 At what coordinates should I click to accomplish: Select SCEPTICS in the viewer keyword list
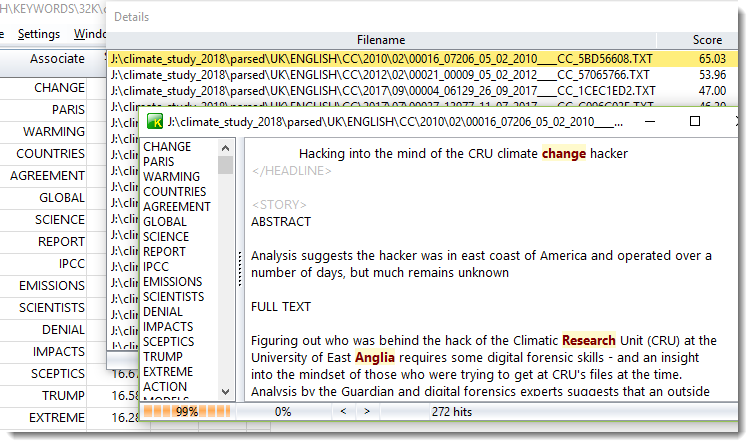pyautogui.click(x=169, y=341)
